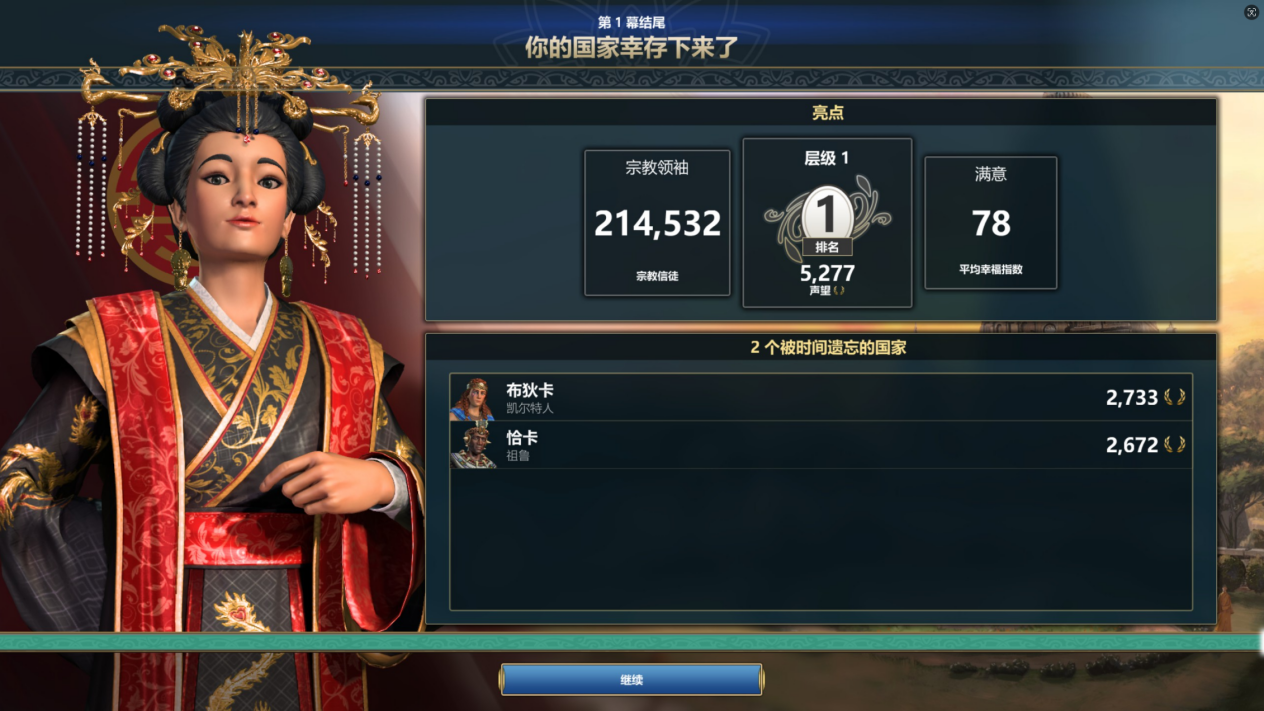Click the 2 个被时间遗忘的国家 header
The width and height of the screenshot is (1264, 711).
coord(827,348)
